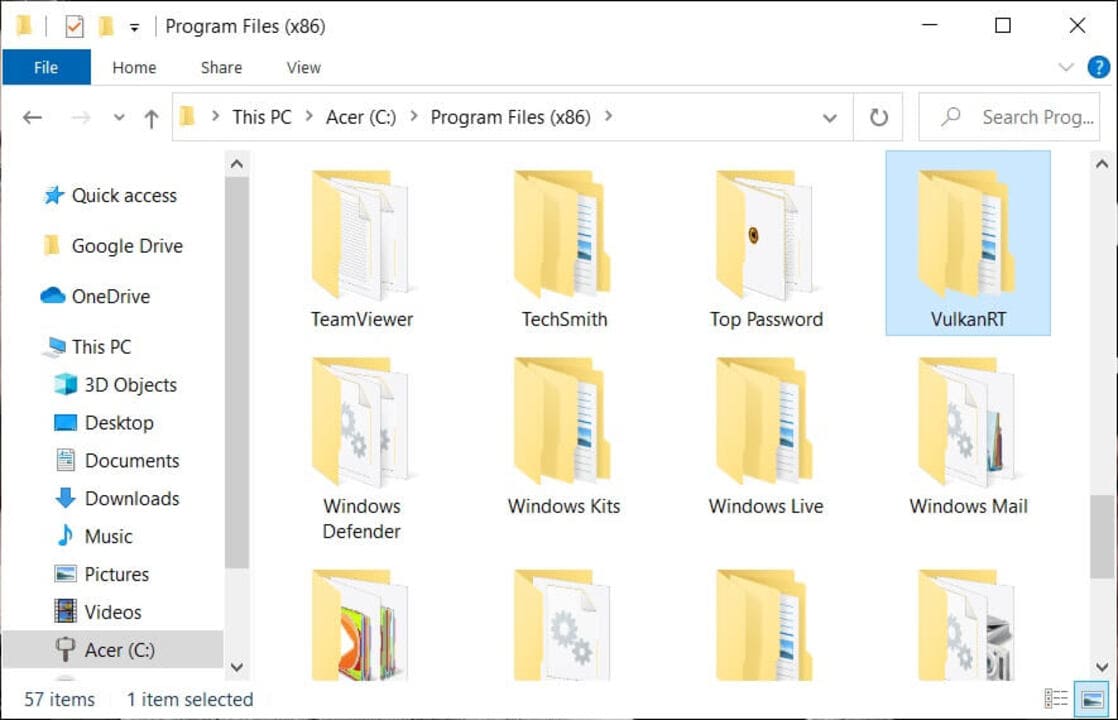Click folder icon at address bar start
This screenshot has width=1118, height=720.
[x=188, y=116]
